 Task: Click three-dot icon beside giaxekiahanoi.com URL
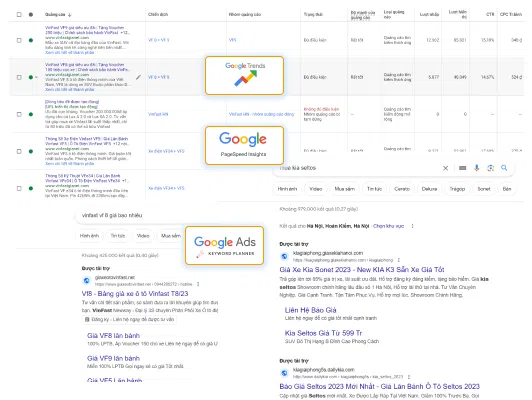[x=398, y=260]
